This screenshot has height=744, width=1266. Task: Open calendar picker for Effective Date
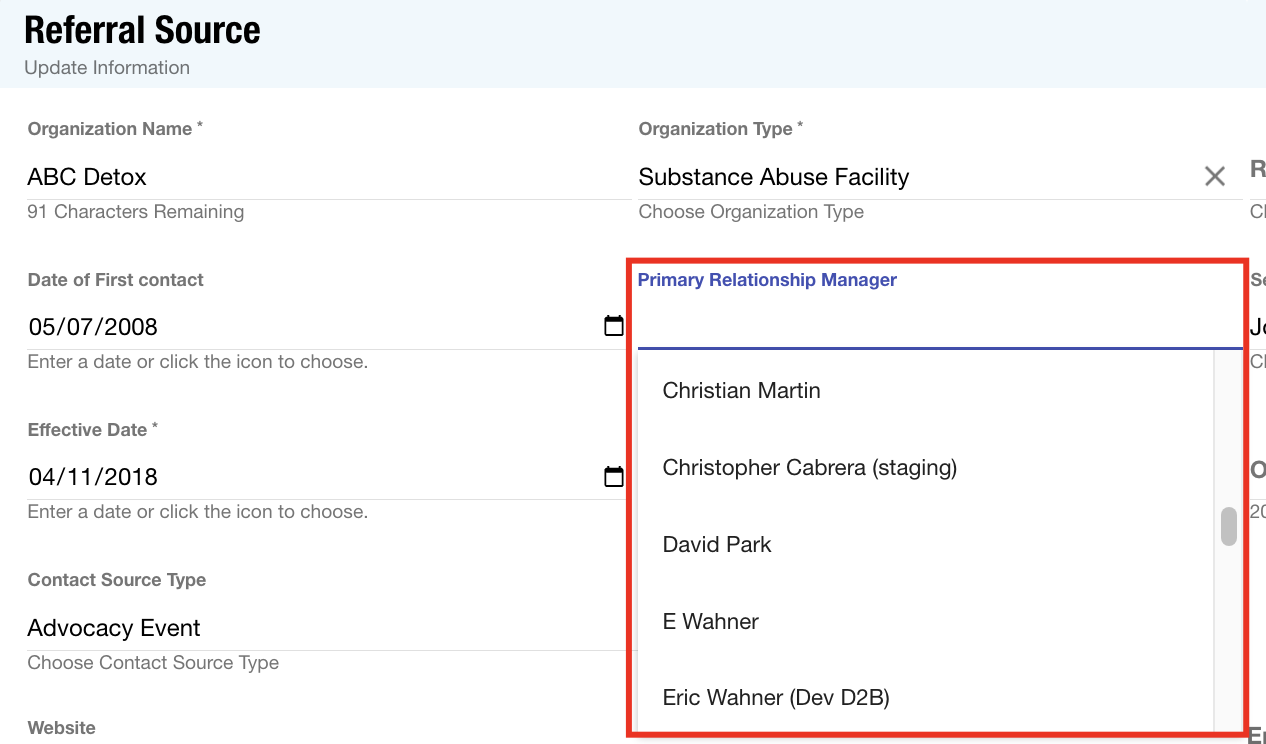pyautogui.click(x=613, y=477)
